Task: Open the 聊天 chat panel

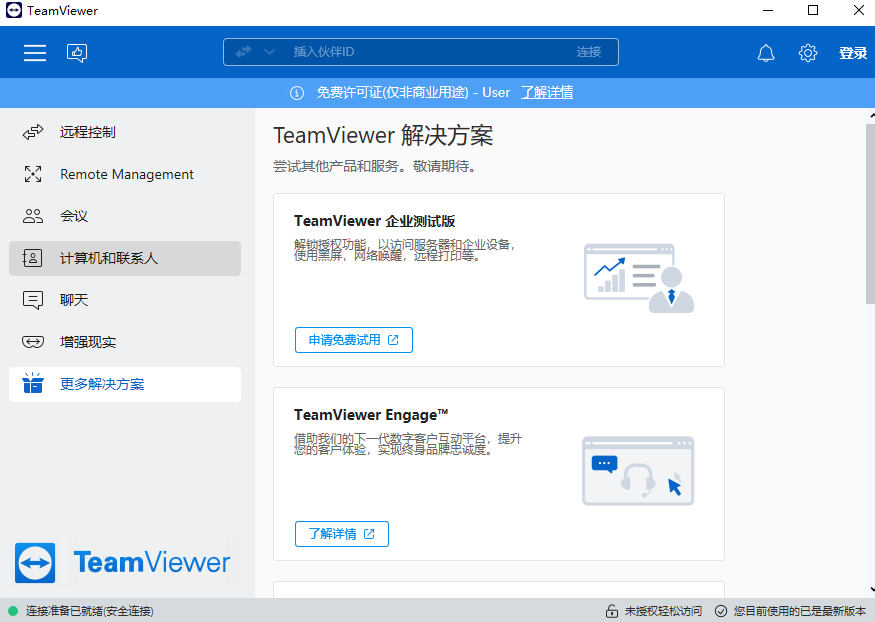Action: [33, 299]
